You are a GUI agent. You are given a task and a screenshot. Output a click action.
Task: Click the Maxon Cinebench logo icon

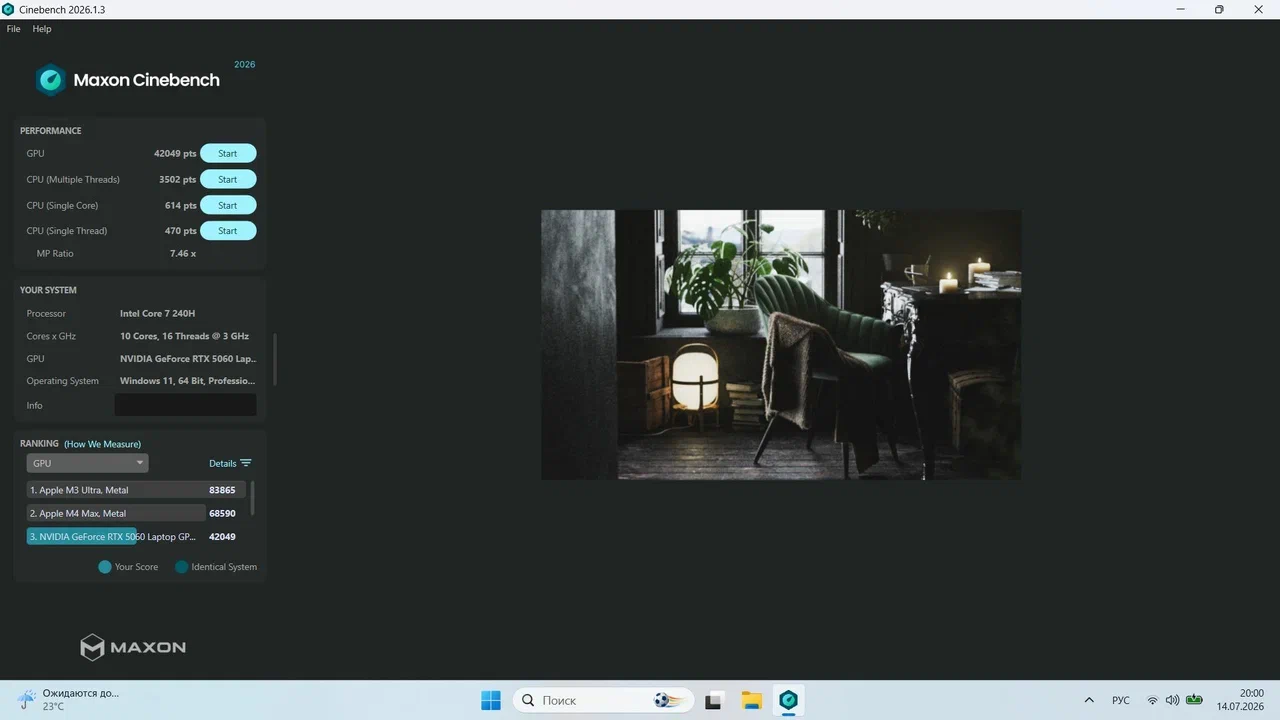click(x=51, y=80)
